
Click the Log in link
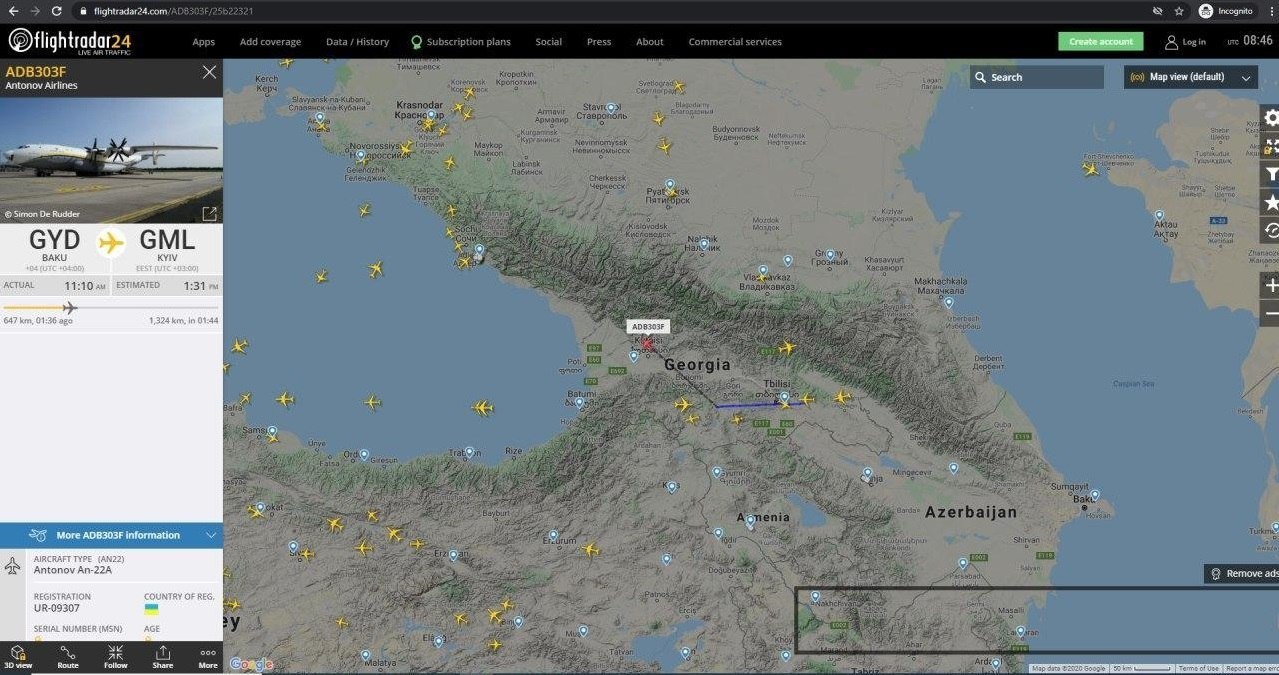(1194, 42)
